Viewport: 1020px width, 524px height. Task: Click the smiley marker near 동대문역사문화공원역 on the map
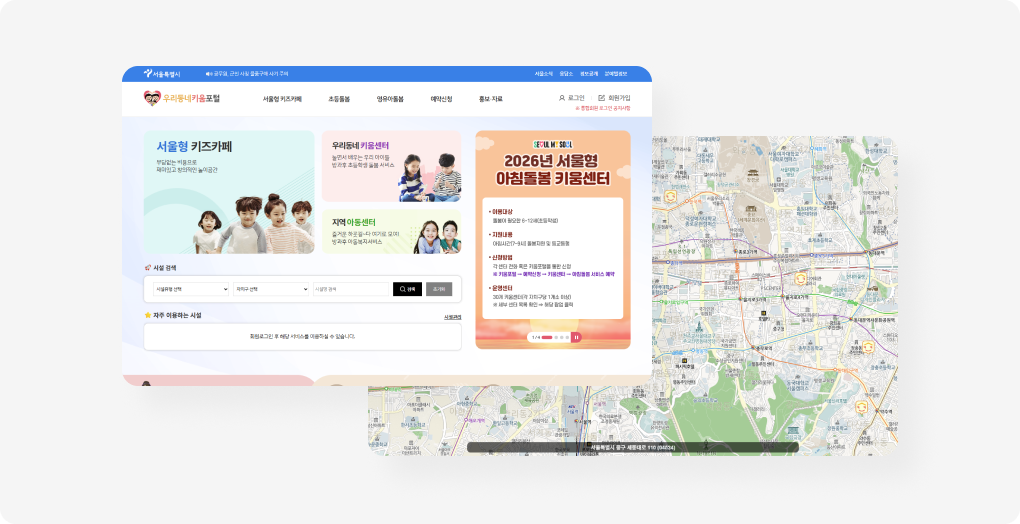pyautogui.click(x=868, y=347)
